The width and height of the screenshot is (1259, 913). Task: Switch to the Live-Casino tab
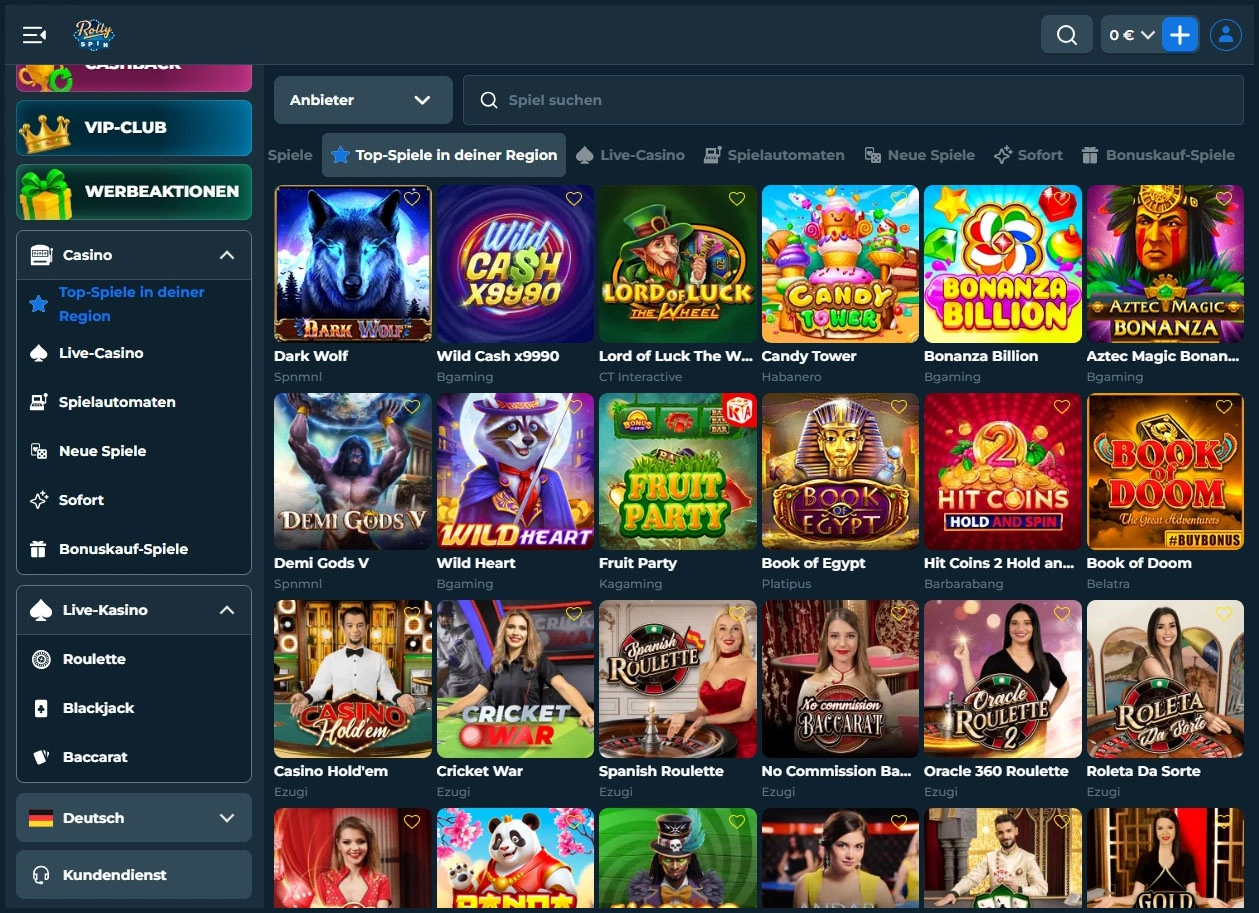(x=641, y=154)
